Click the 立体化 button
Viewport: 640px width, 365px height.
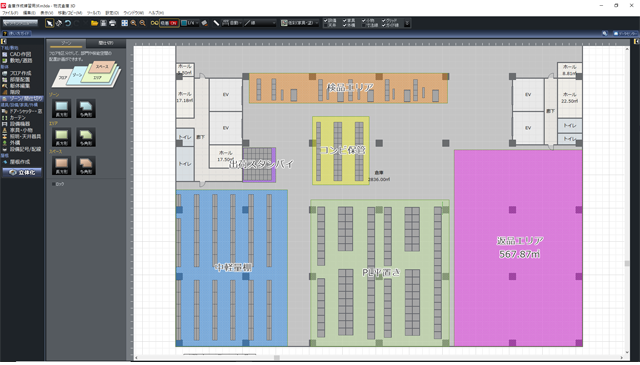pyautogui.click(x=23, y=173)
